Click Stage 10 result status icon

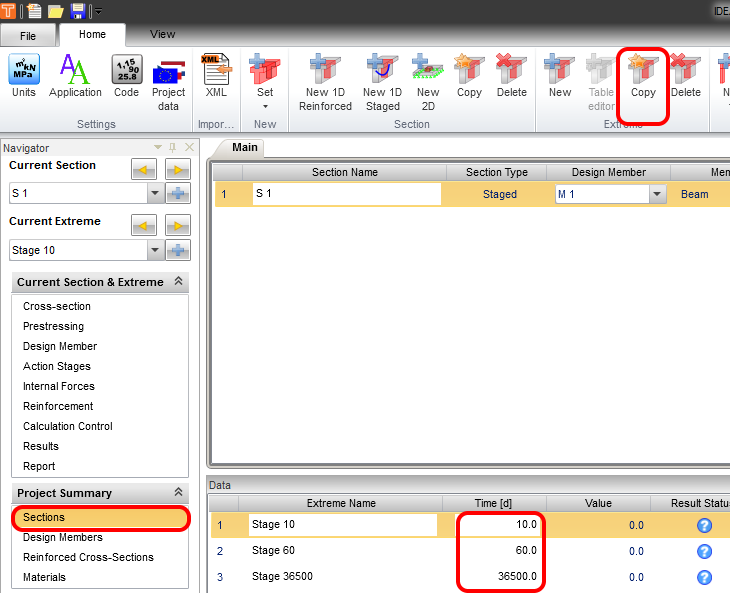coord(704,525)
